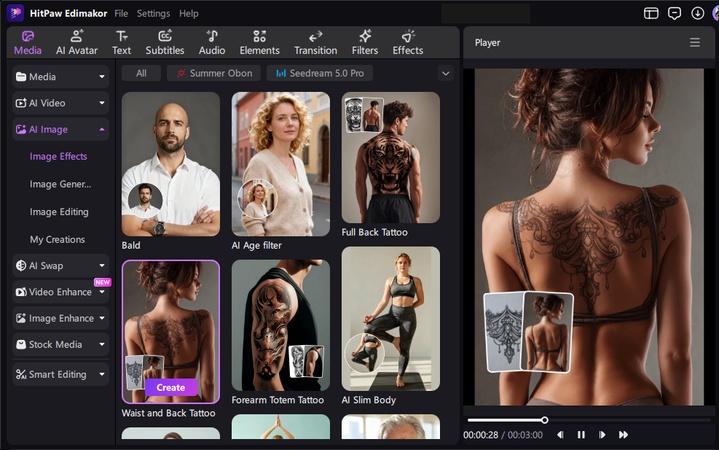The height and width of the screenshot is (450, 719).
Task: Open the Help menu
Action: tap(188, 13)
